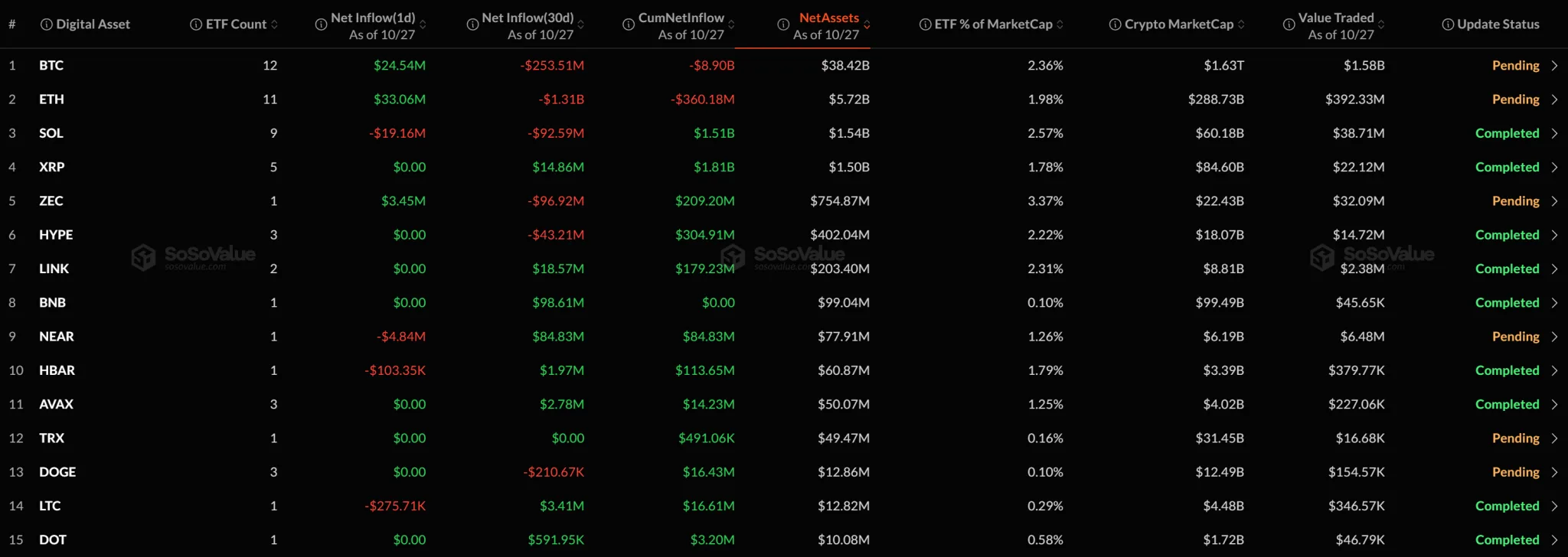Image resolution: width=1568 pixels, height=557 pixels.
Task: Click info icon beside Update Status header
Action: coord(1448,24)
